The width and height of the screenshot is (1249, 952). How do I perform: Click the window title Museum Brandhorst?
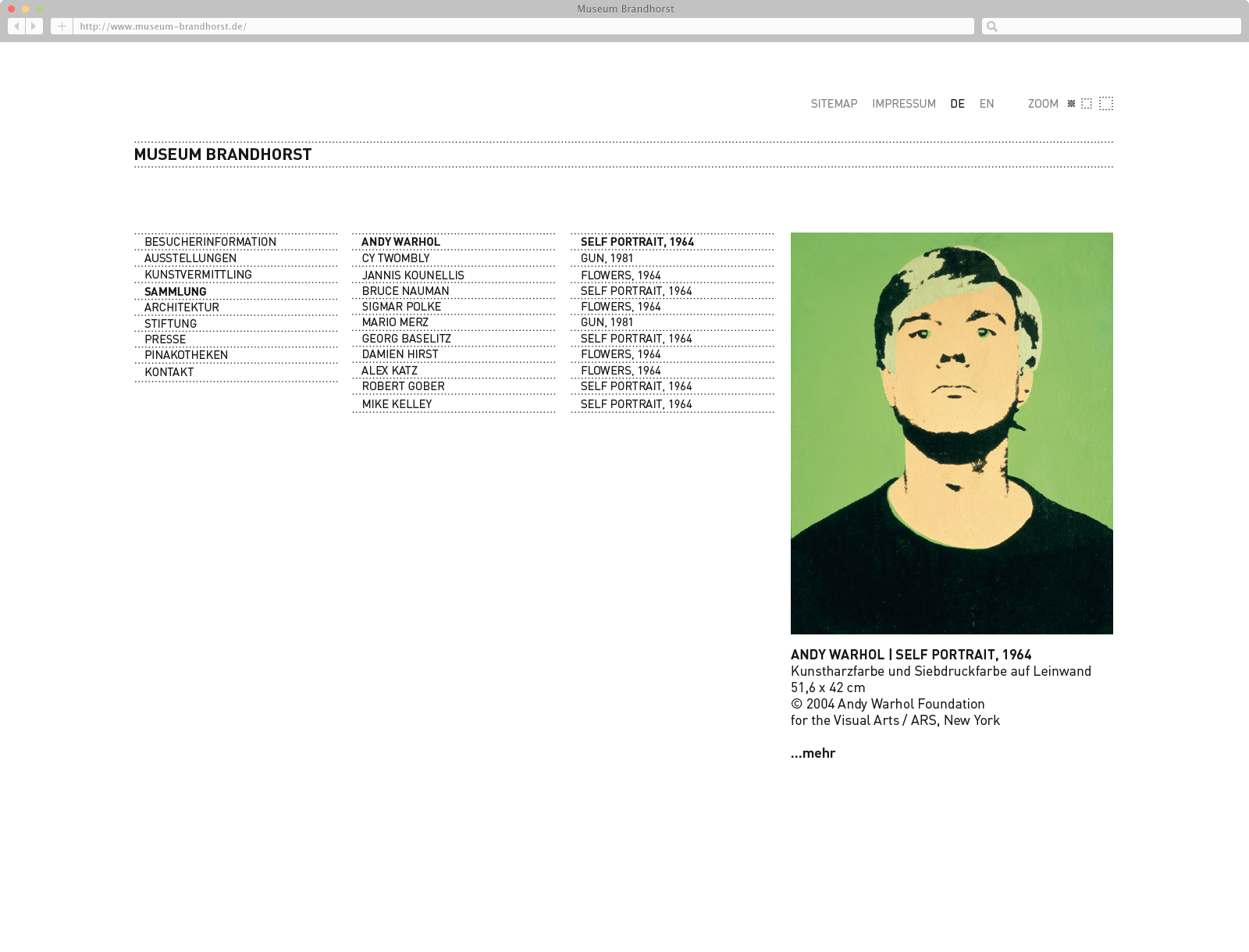(625, 9)
